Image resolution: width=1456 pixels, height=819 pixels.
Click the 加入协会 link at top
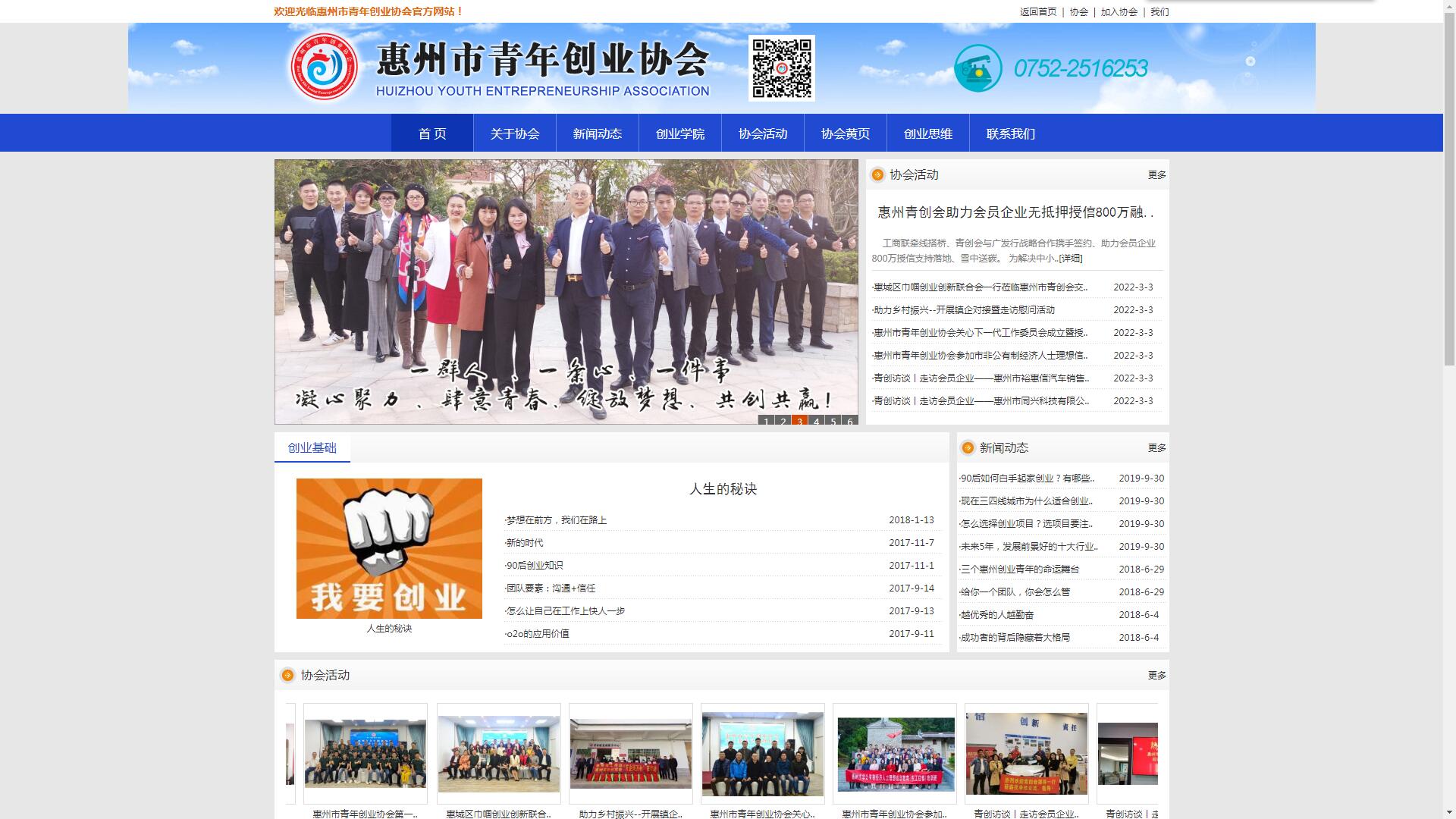tap(1119, 11)
